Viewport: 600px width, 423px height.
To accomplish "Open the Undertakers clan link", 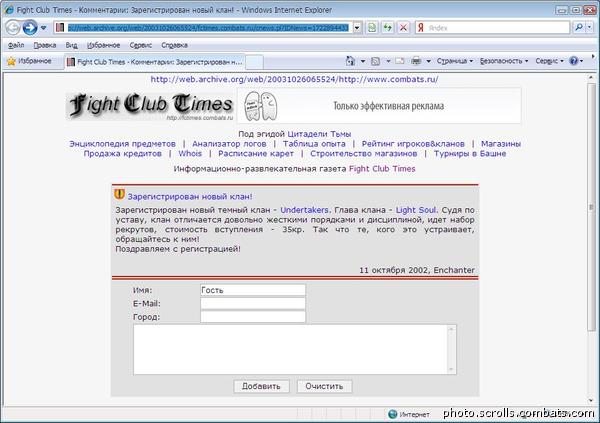I will pyautogui.click(x=304, y=210).
